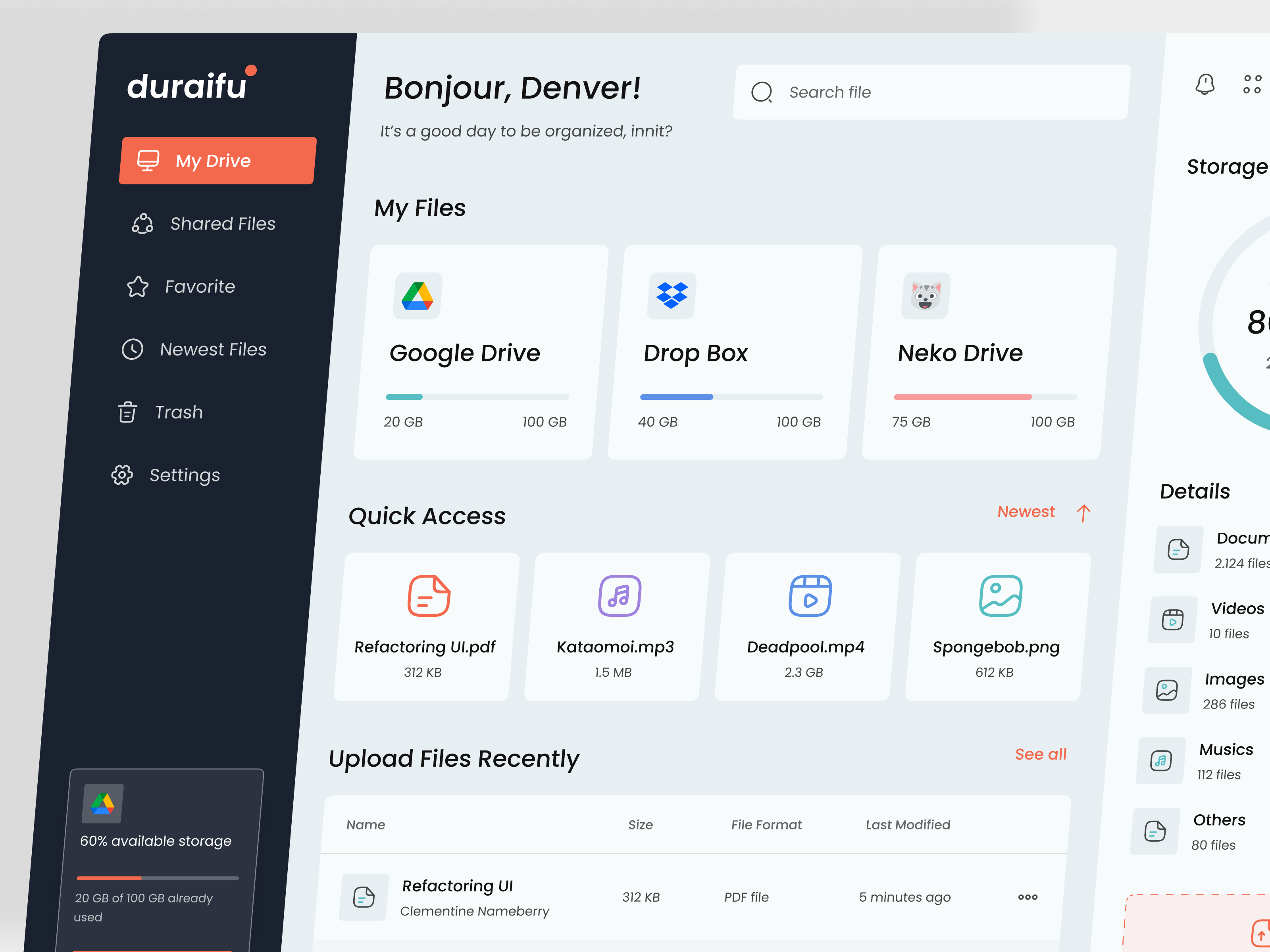Click See all uploaded files
Viewport: 1270px width, 952px height.
[x=1040, y=754]
